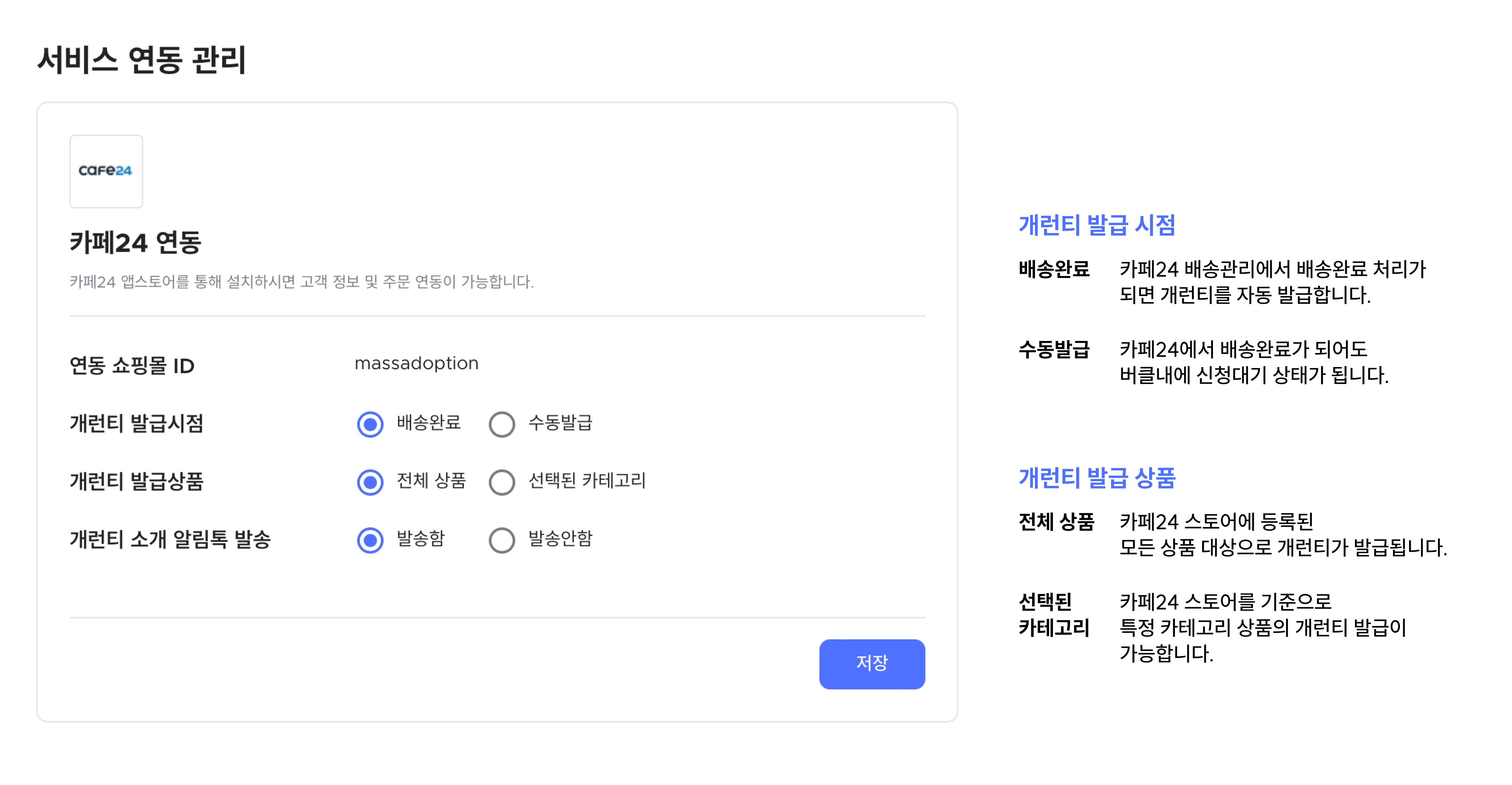This screenshot has width=1512, height=785.
Task: Click the 선택된 카테고리 option label text
Action: 587,480
